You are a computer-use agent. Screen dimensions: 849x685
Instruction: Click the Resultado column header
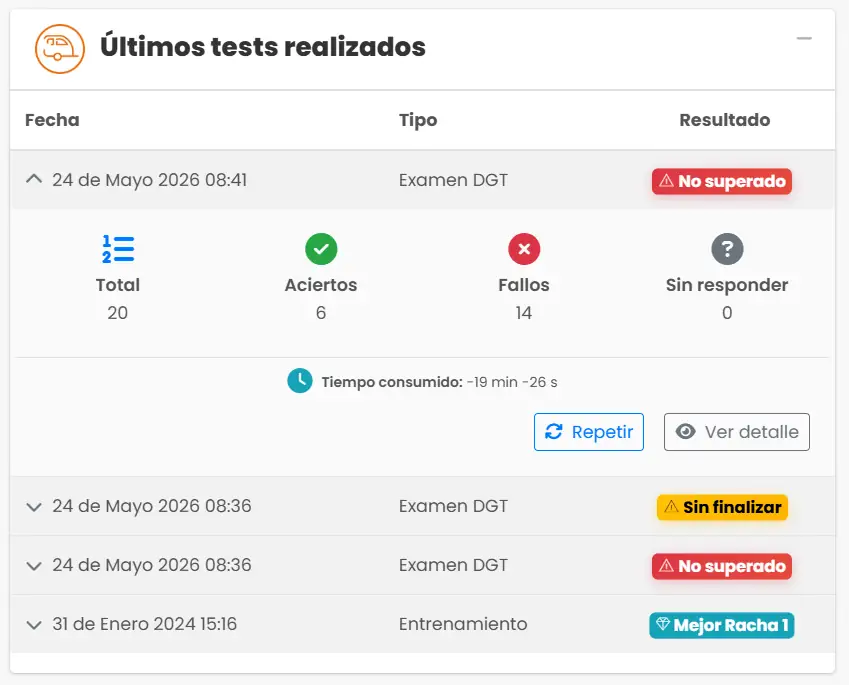[x=724, y=120]
